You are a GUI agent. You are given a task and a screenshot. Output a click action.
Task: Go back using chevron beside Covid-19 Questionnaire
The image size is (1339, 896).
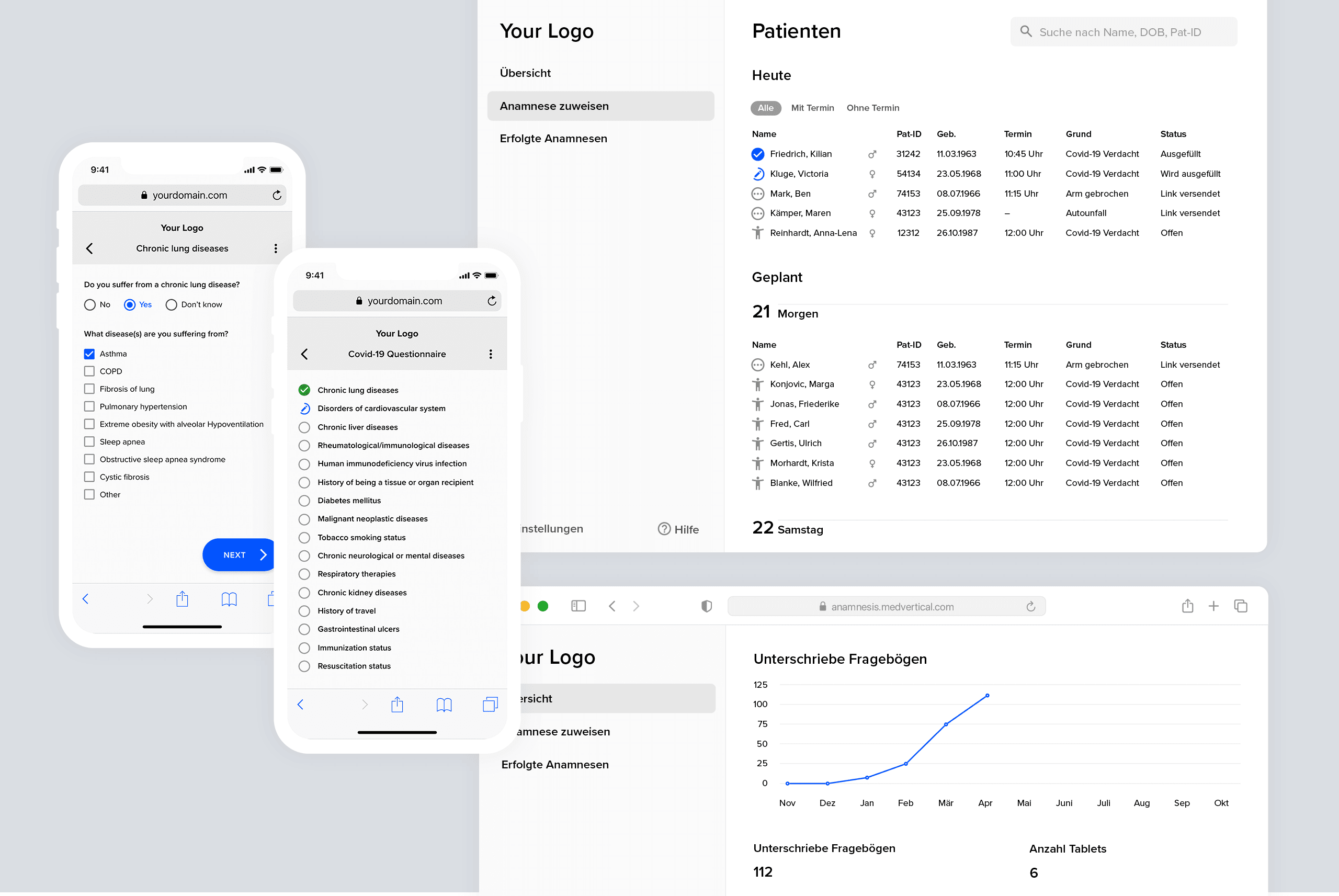pyautogui.click(x=304, y=354)
